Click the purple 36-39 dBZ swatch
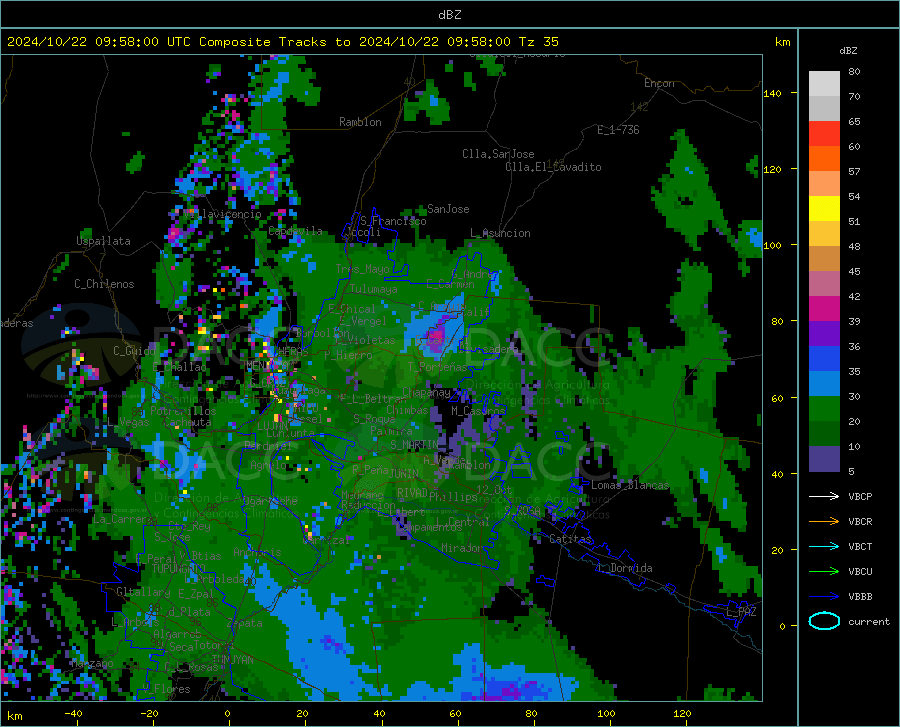 (824, 334)
